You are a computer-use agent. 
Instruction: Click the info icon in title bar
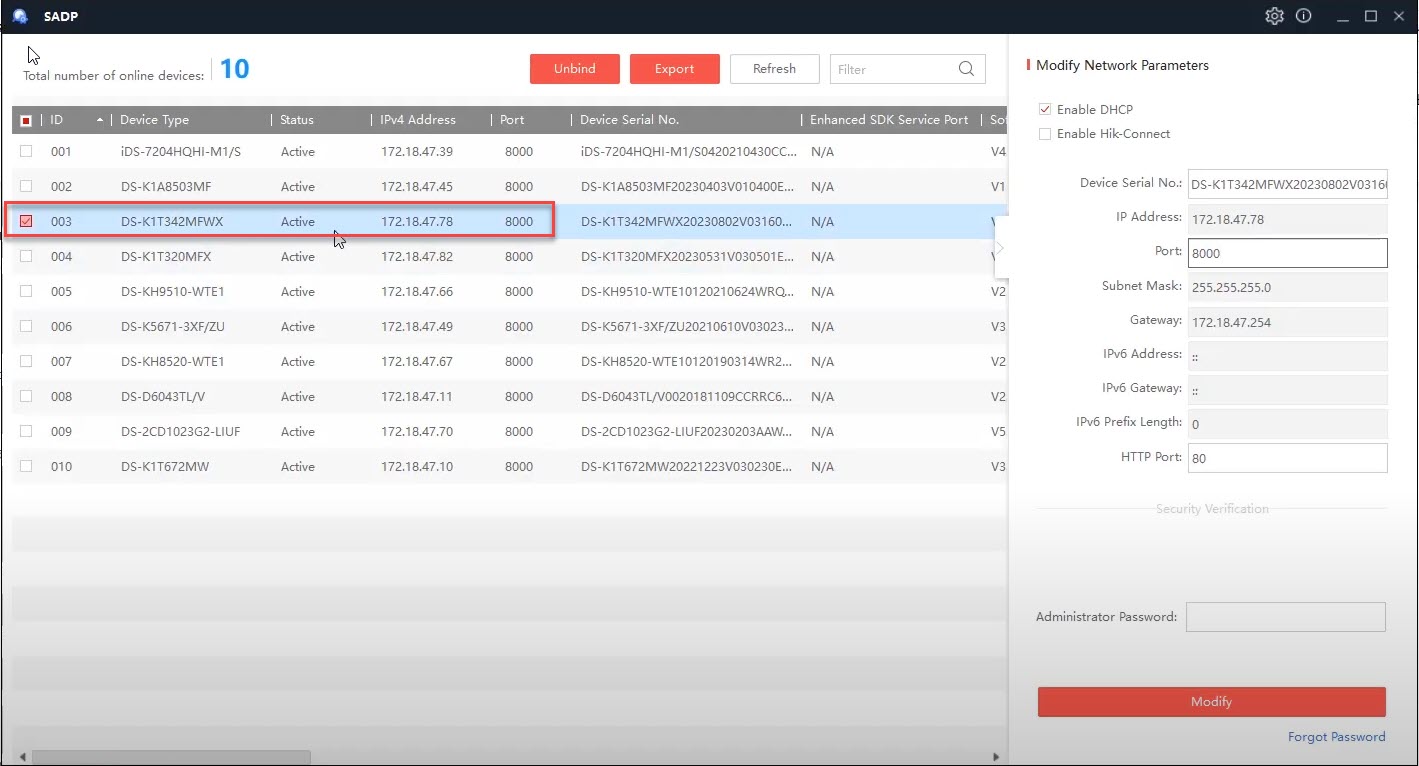click(1303, 16)
